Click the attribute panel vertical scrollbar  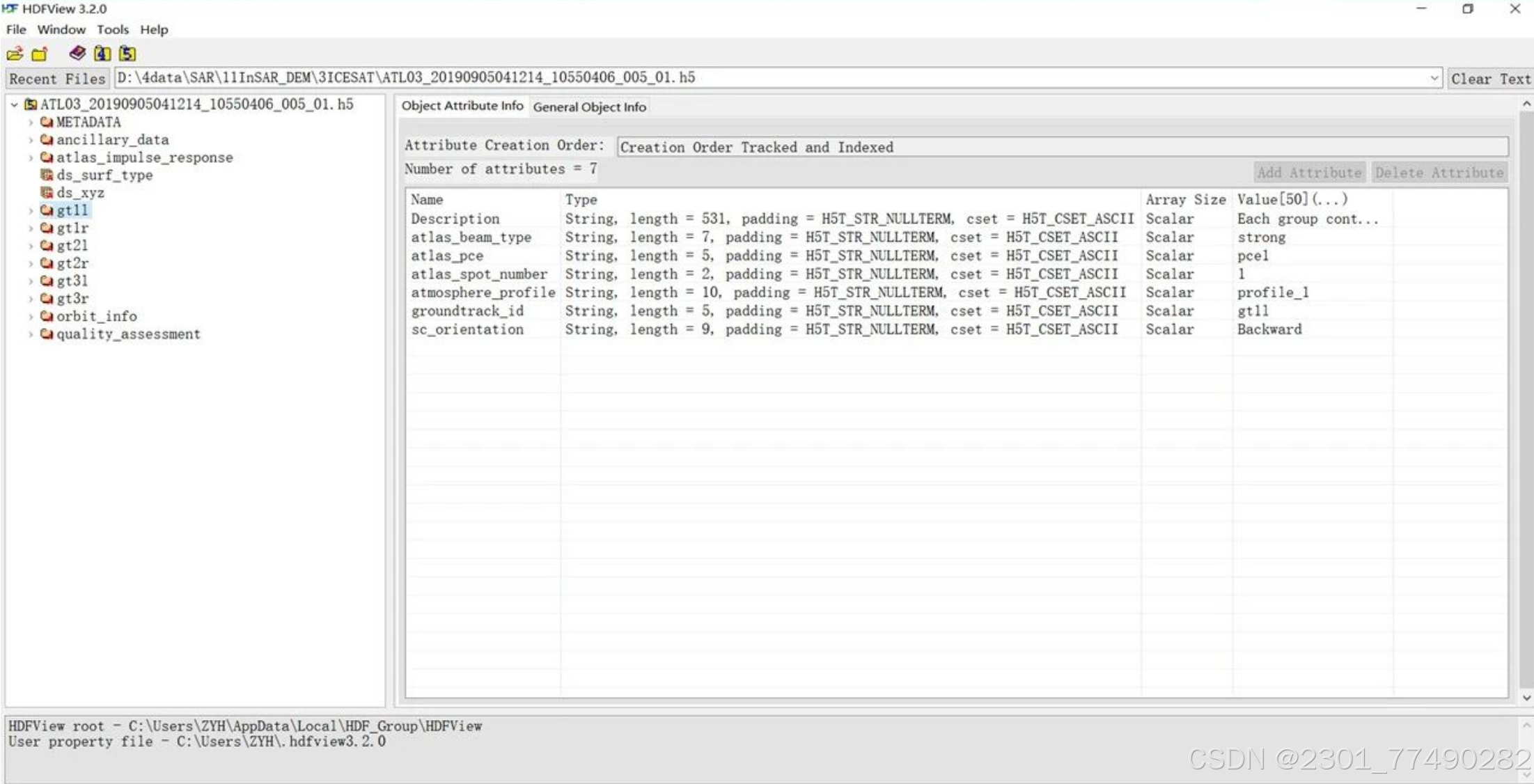1526,397
